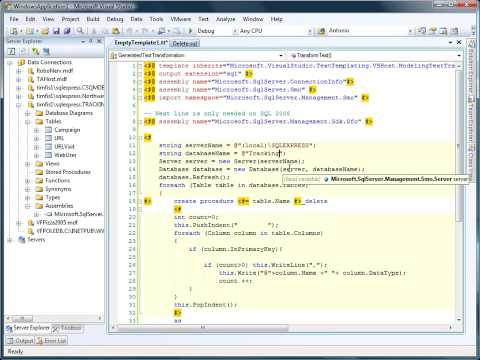Select the WebUser table in tree
The height and width of the screenshot is (360, 480).
click(65, 155)
